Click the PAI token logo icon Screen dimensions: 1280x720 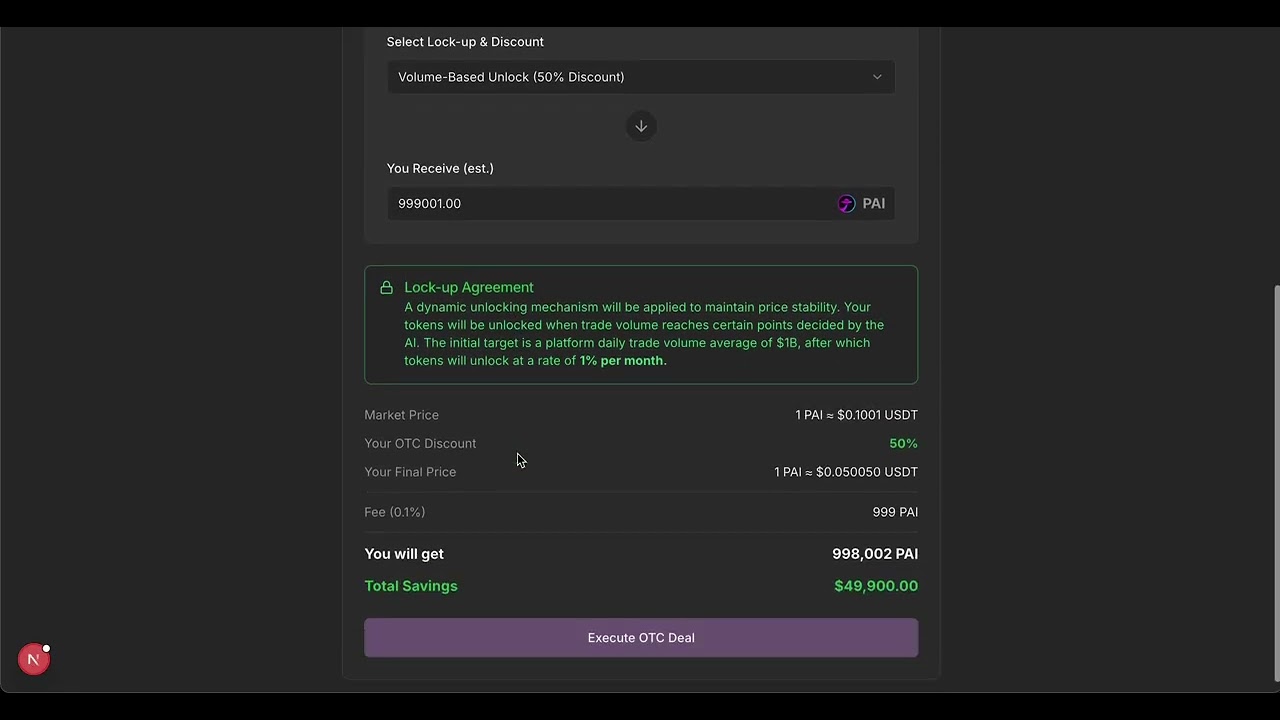point(847,204)
